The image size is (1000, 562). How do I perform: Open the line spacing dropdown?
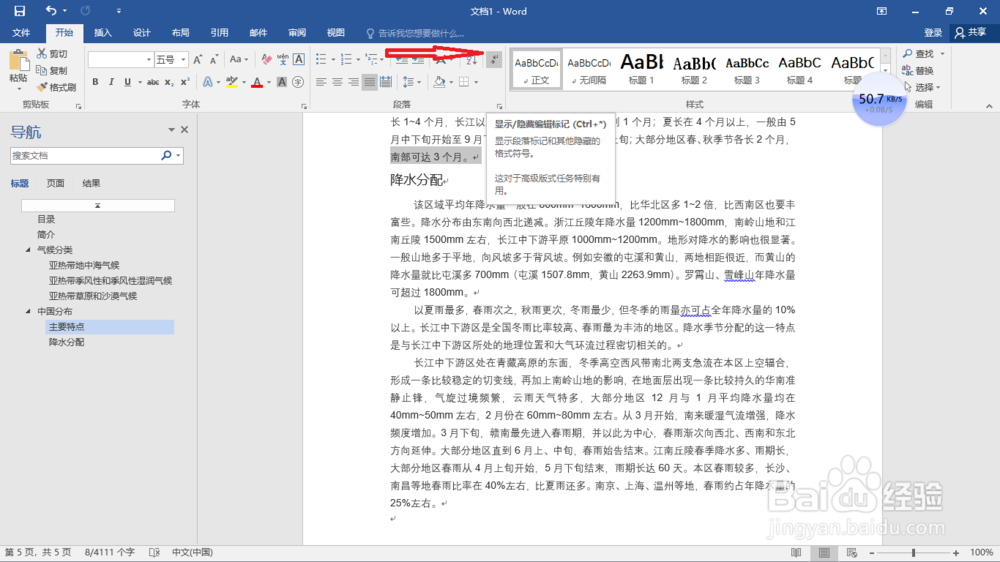(x=411, y=82)
